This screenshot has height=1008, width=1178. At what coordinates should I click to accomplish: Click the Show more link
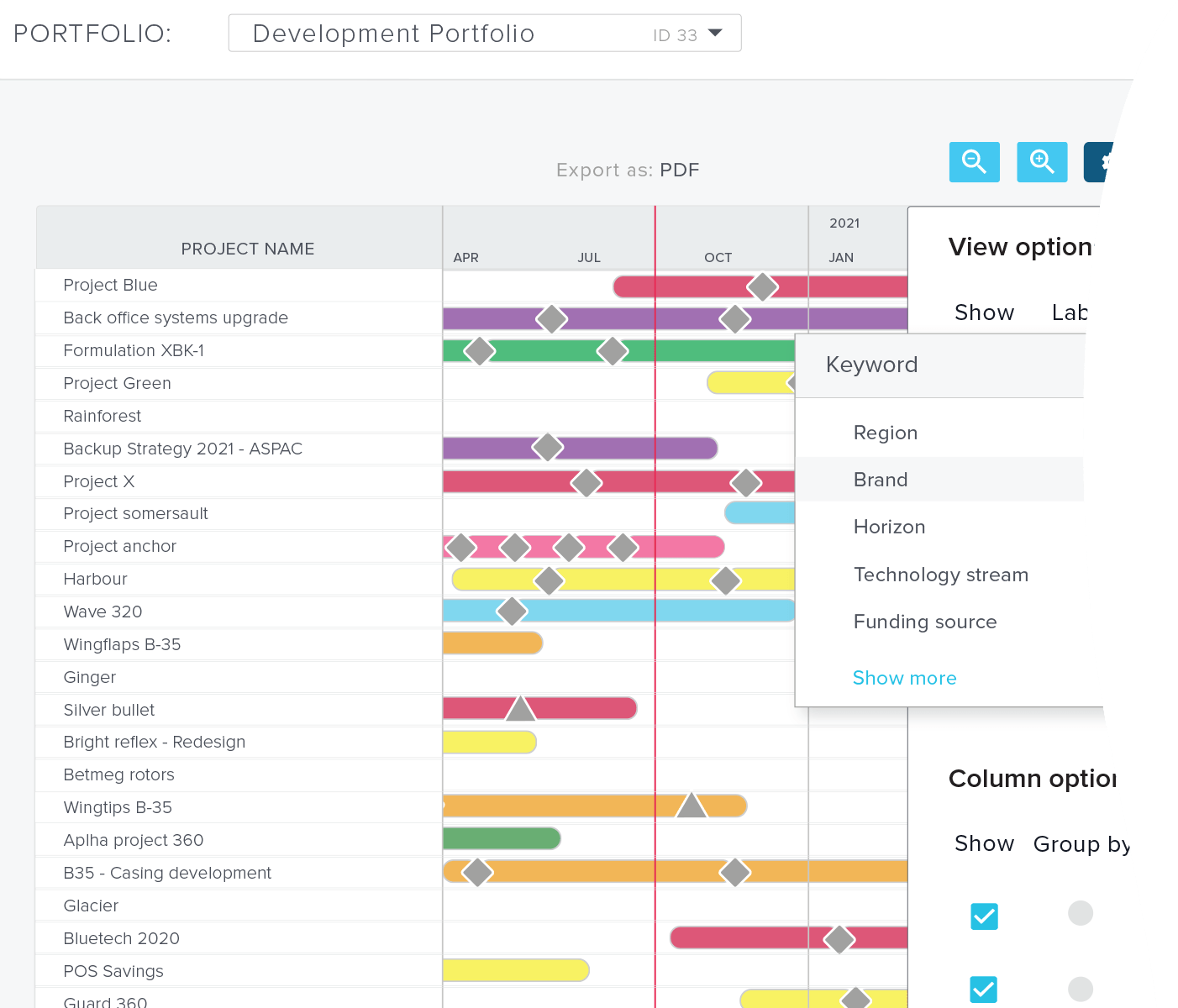[904, 678]
